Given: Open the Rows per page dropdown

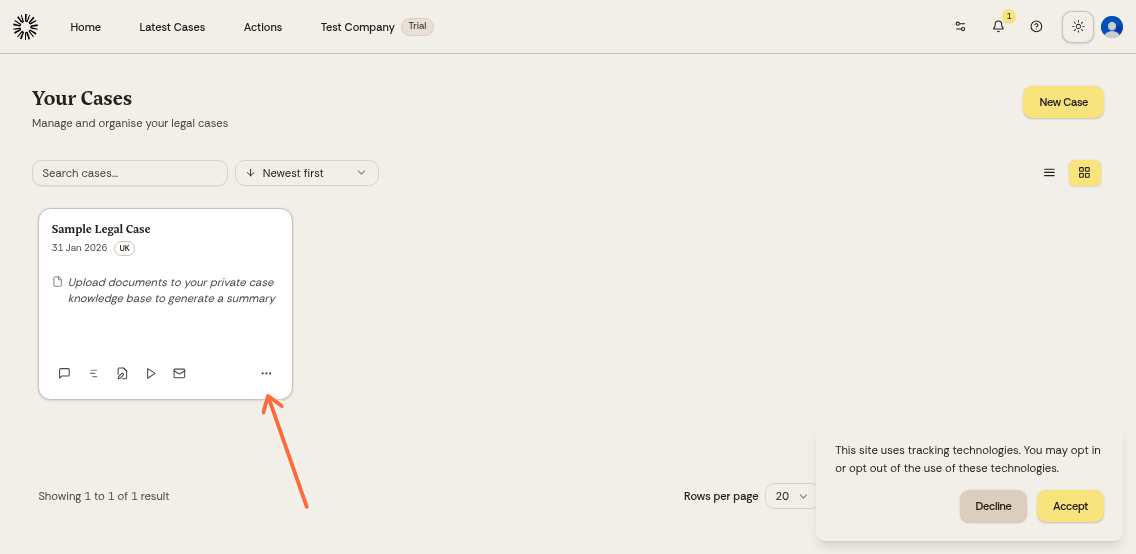Looking at the screenshot, I should coord(791,496).
